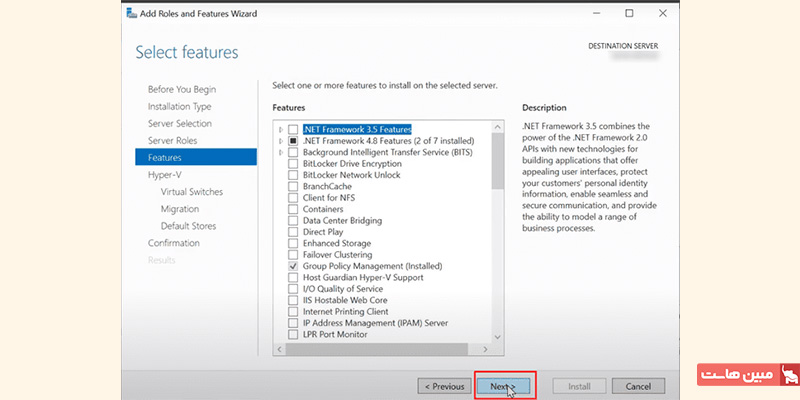The width and height of the screenshot is (800, 400).
Task: Open the Installation Type step
Action: [180, 107]
